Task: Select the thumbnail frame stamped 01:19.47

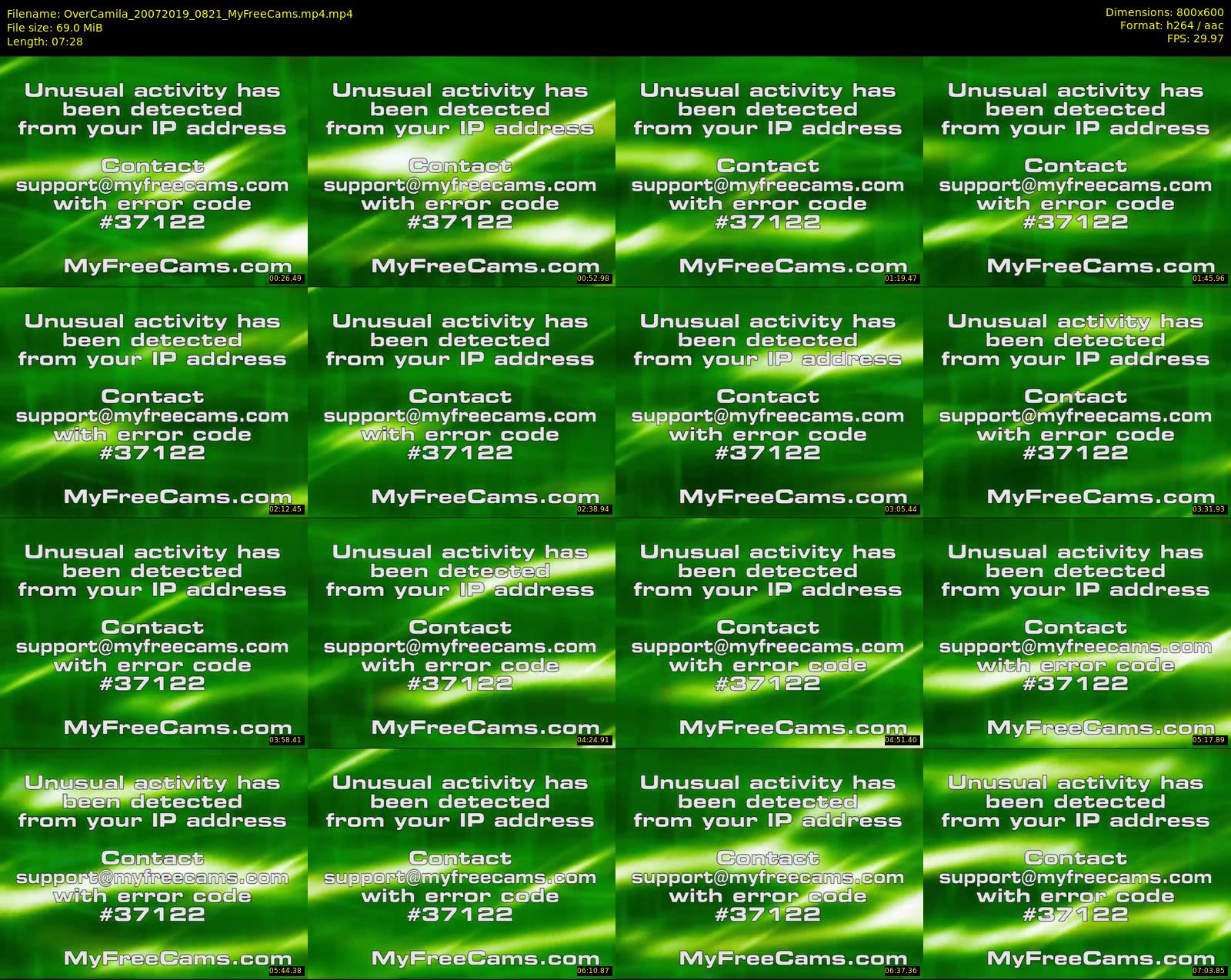Action: pyautogui.click(x=769, y=172)
